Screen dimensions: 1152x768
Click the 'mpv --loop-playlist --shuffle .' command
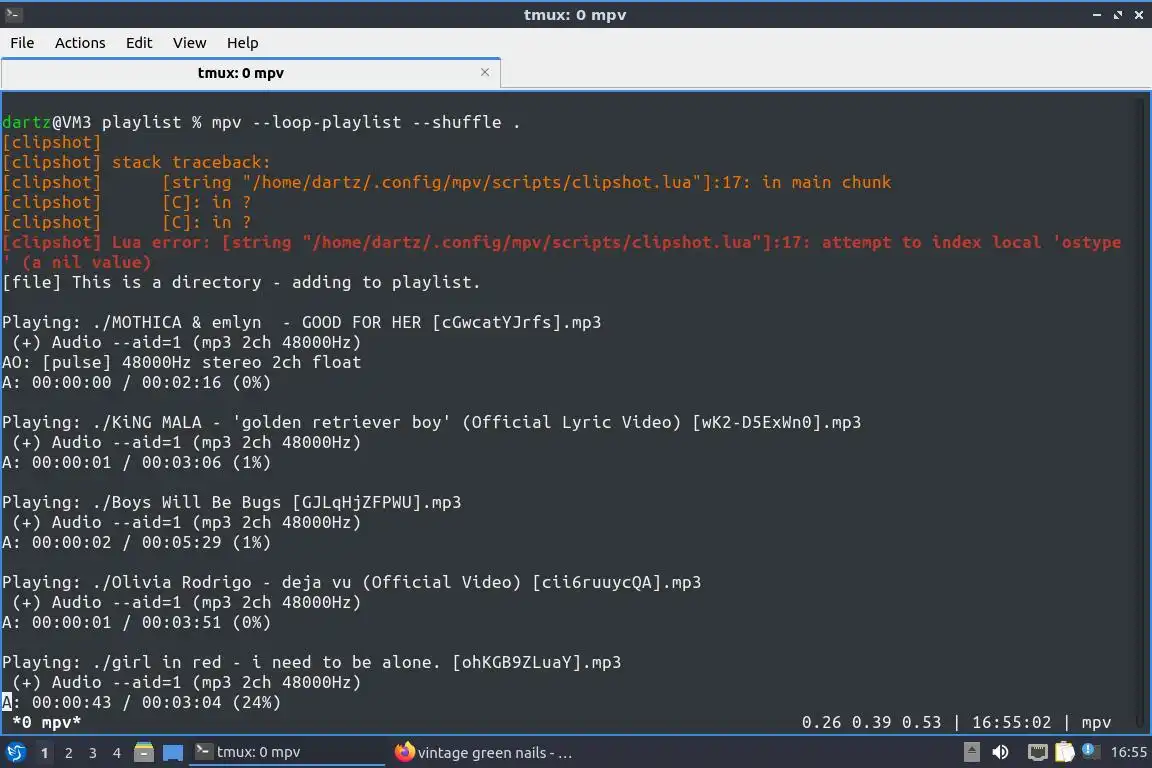tap(366, 122)
